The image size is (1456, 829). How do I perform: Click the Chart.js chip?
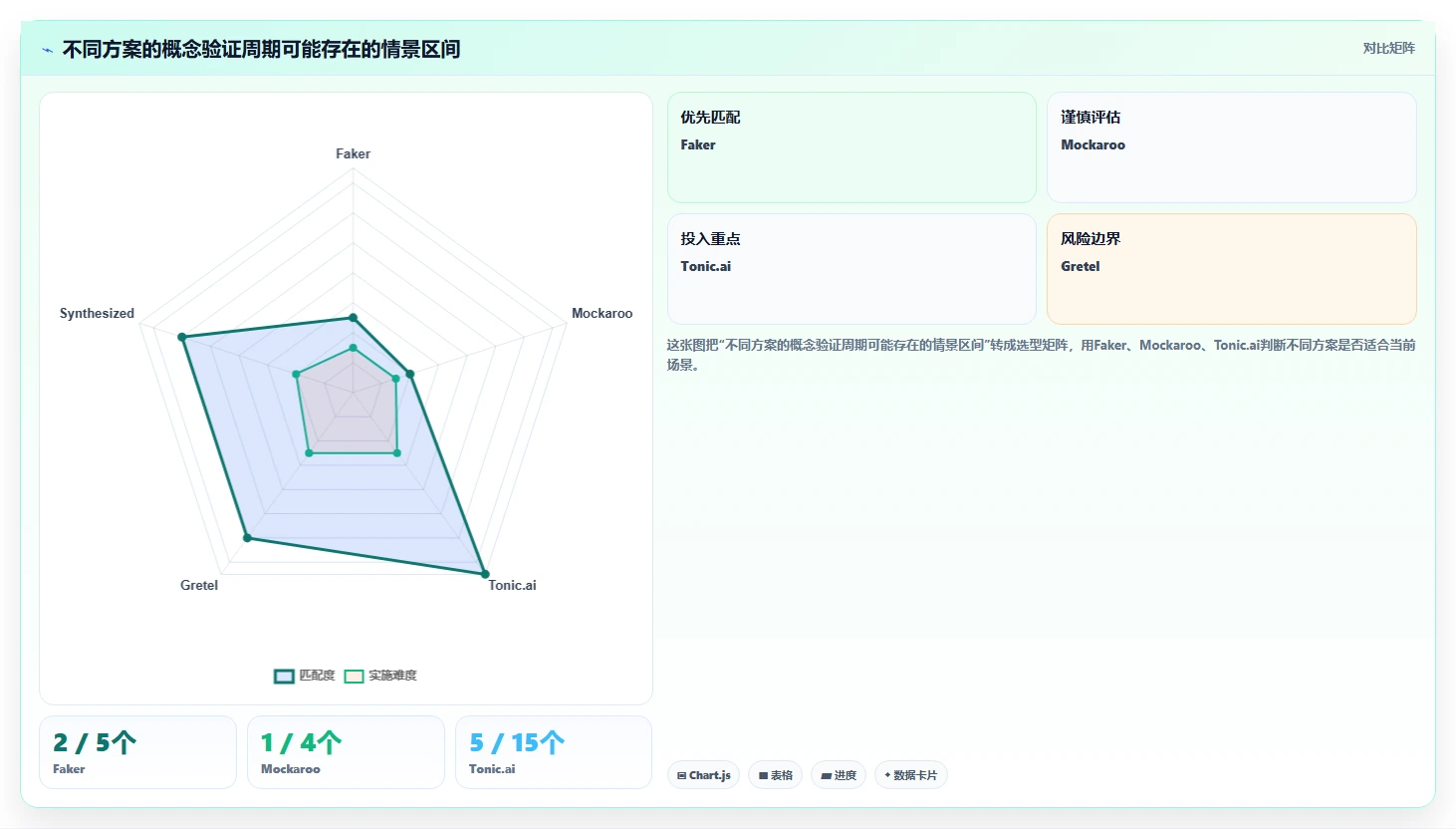[x=703, y=775]
